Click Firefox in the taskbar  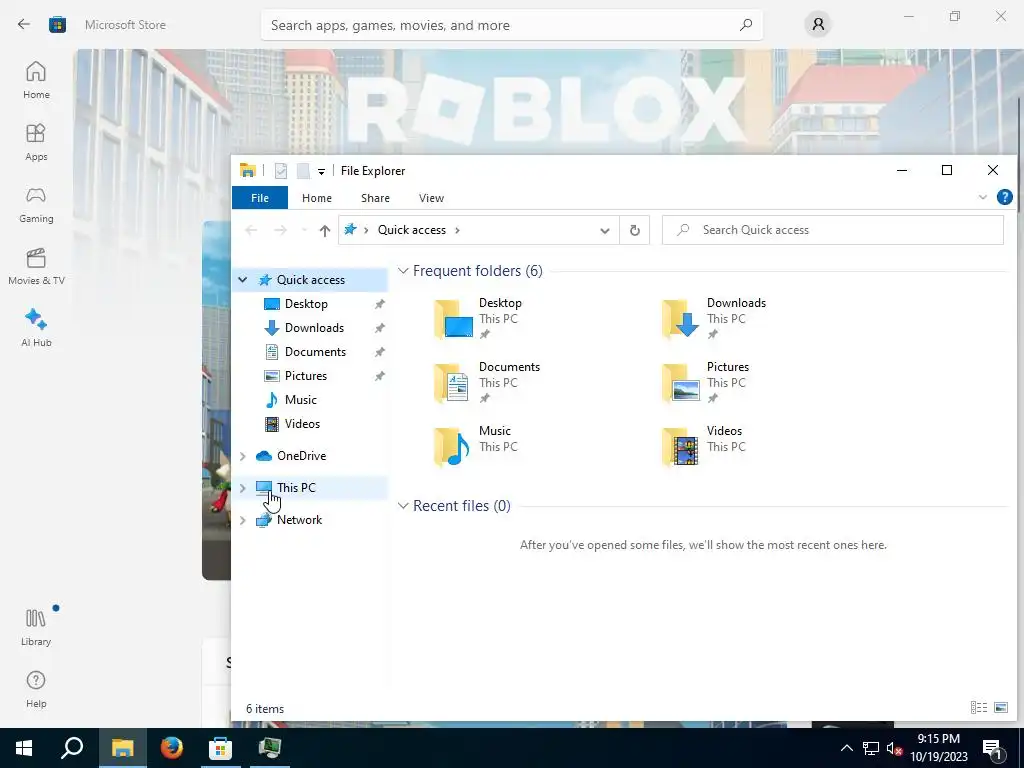(x=172, y=748)
